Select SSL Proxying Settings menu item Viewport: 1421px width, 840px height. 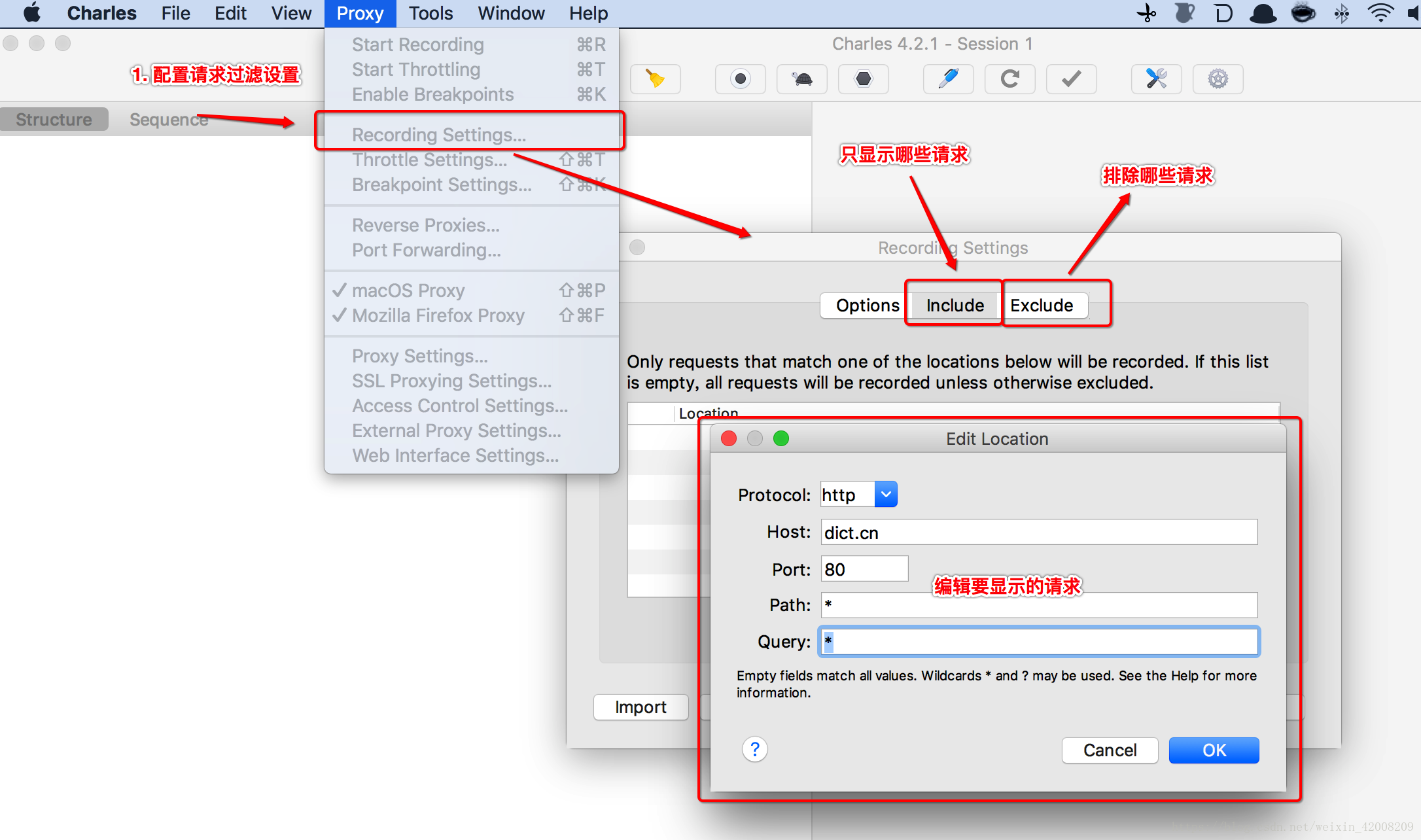click(x=471, y=380)
